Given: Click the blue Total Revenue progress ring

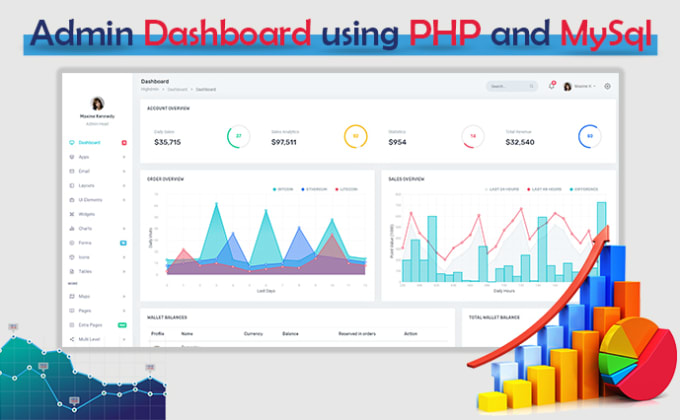Looking at the screenshot, I should pos(590,136).
